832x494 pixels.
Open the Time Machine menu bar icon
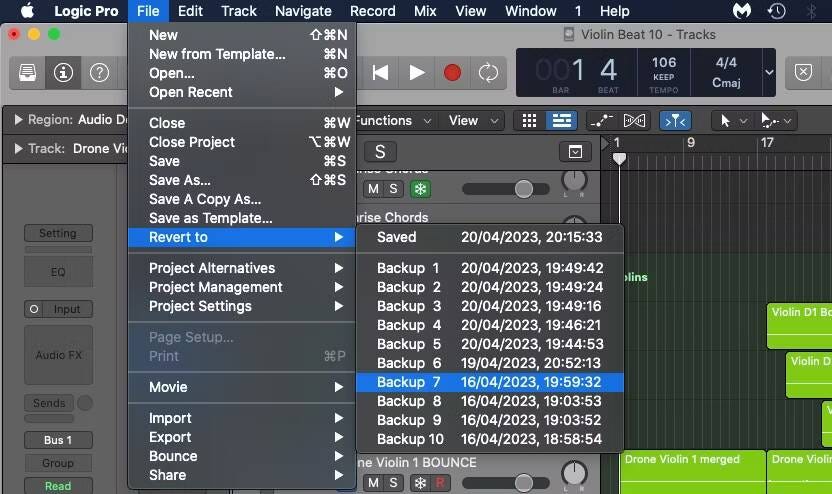coord(776,11)
